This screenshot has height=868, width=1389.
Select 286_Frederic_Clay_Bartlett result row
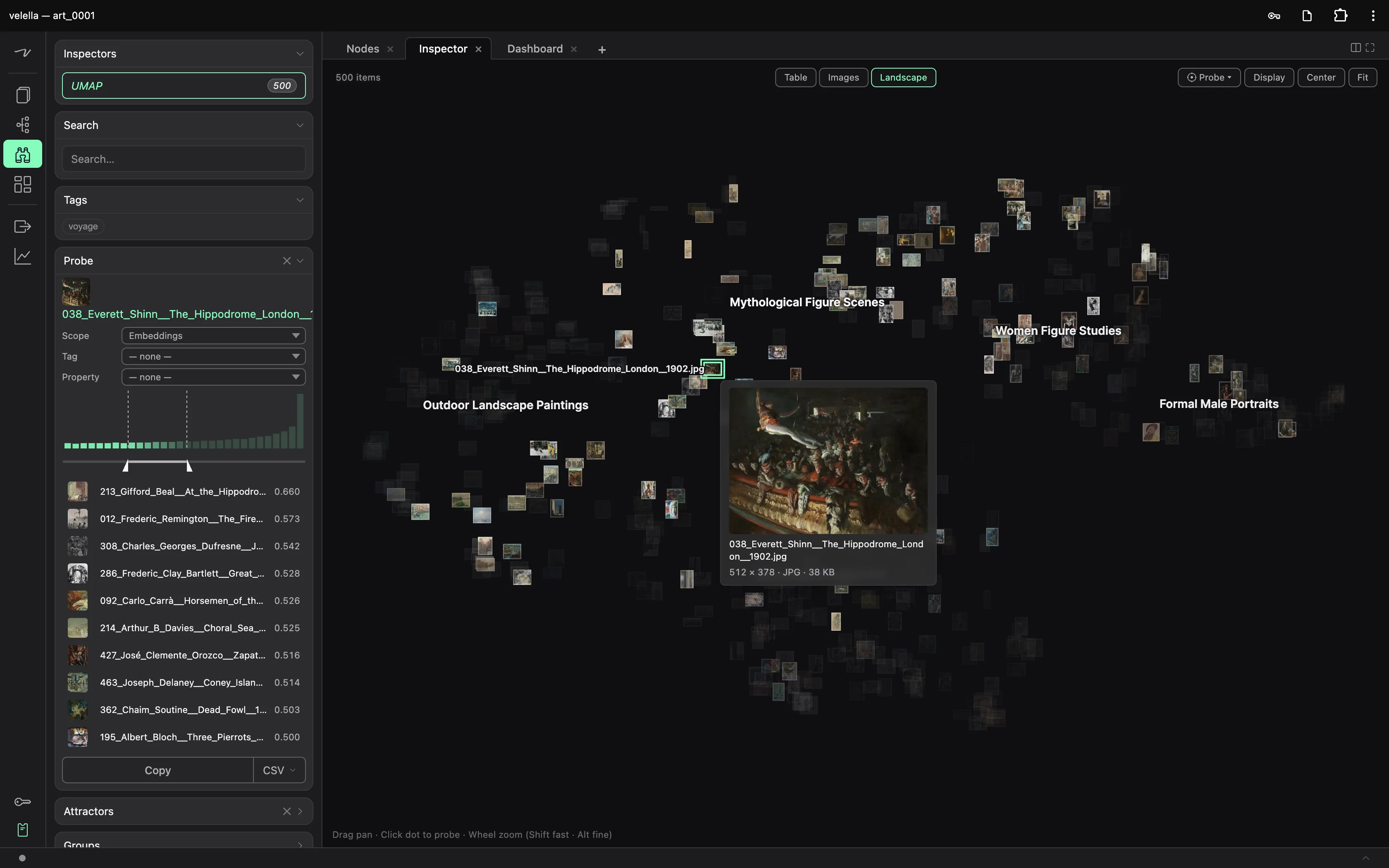pos(184,574)
